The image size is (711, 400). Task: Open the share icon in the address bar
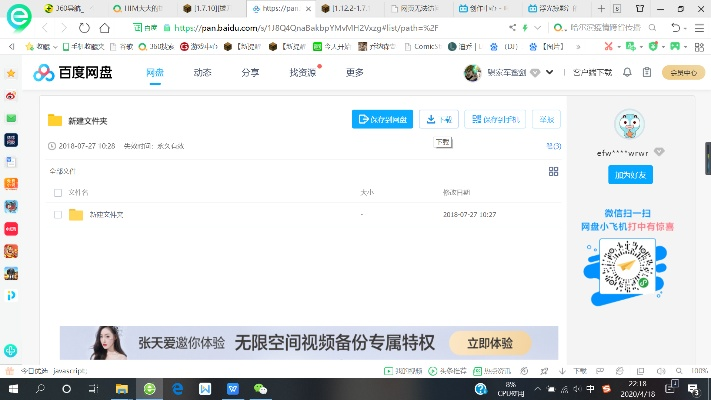512,28
